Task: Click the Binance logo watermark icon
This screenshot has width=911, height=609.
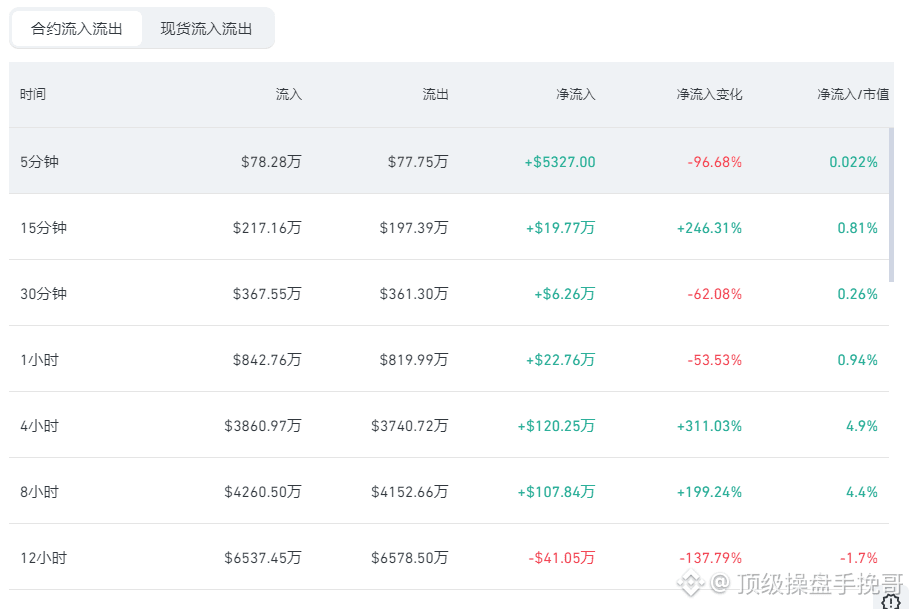Action: pos(690,582)
